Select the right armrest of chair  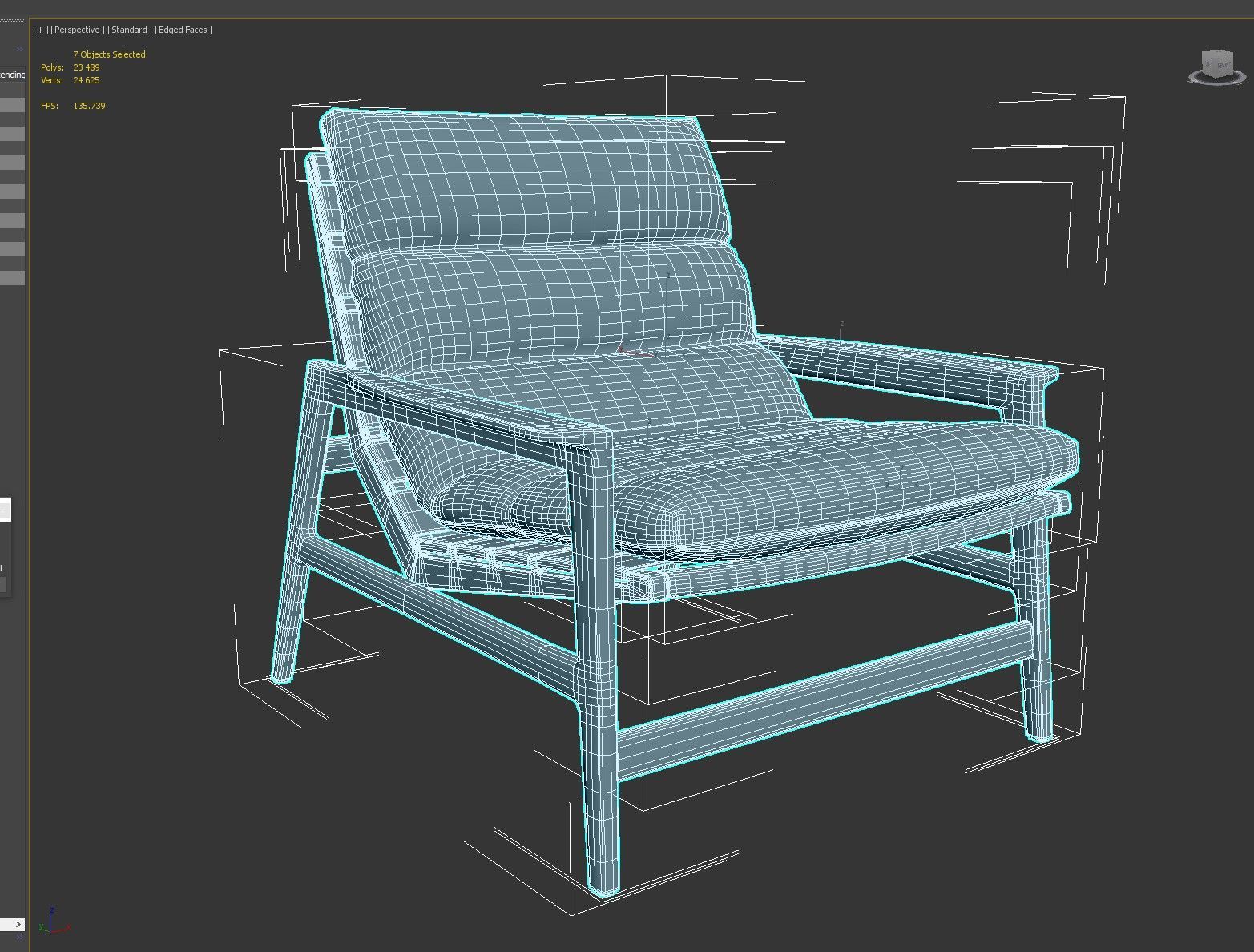[x=905, y=367]
